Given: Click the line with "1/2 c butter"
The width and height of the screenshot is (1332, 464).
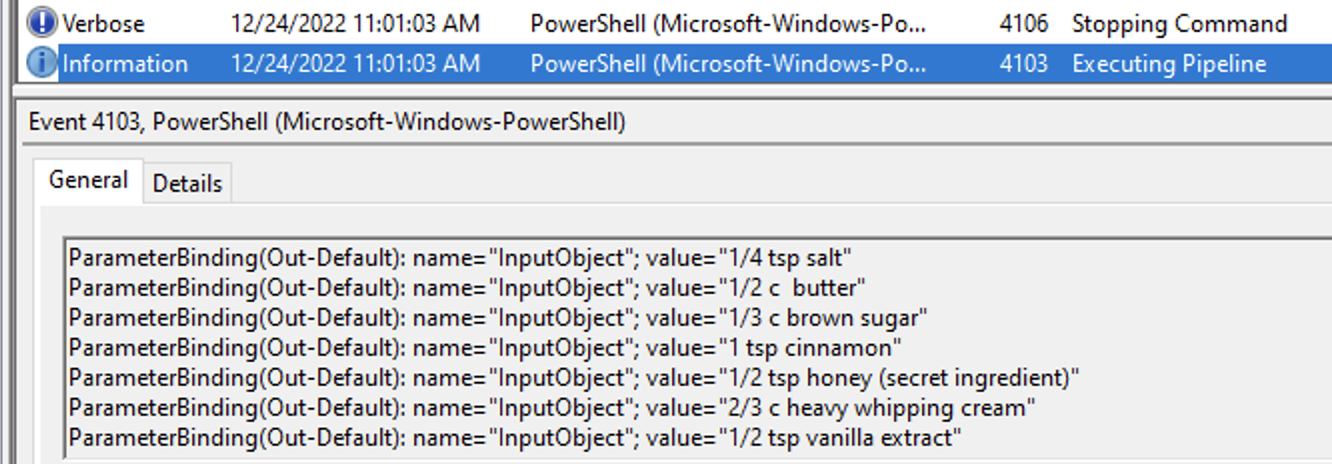Looking at the screenshot, I should point(467,288).
